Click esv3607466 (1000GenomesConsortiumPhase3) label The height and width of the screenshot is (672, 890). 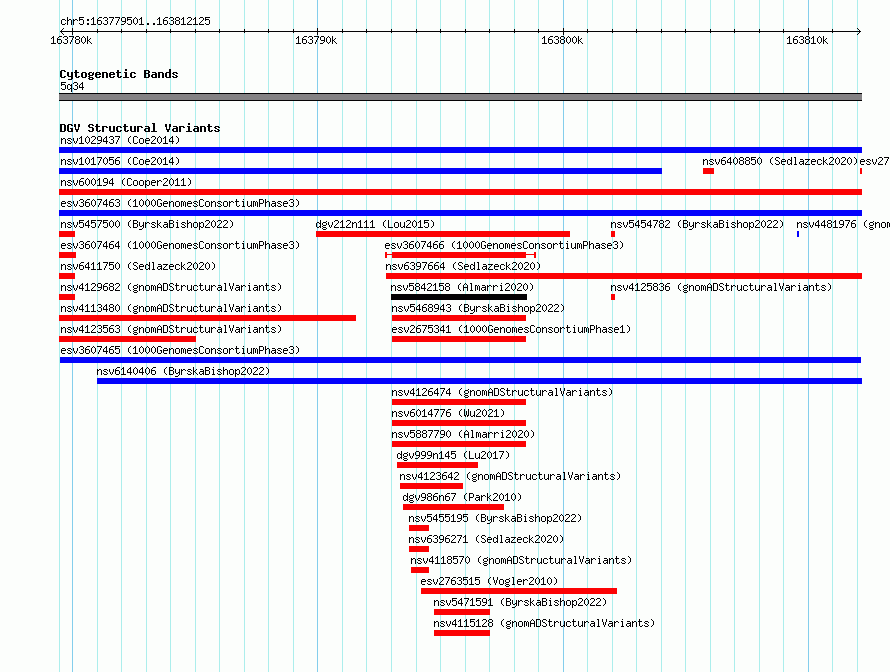pos(504,245)
